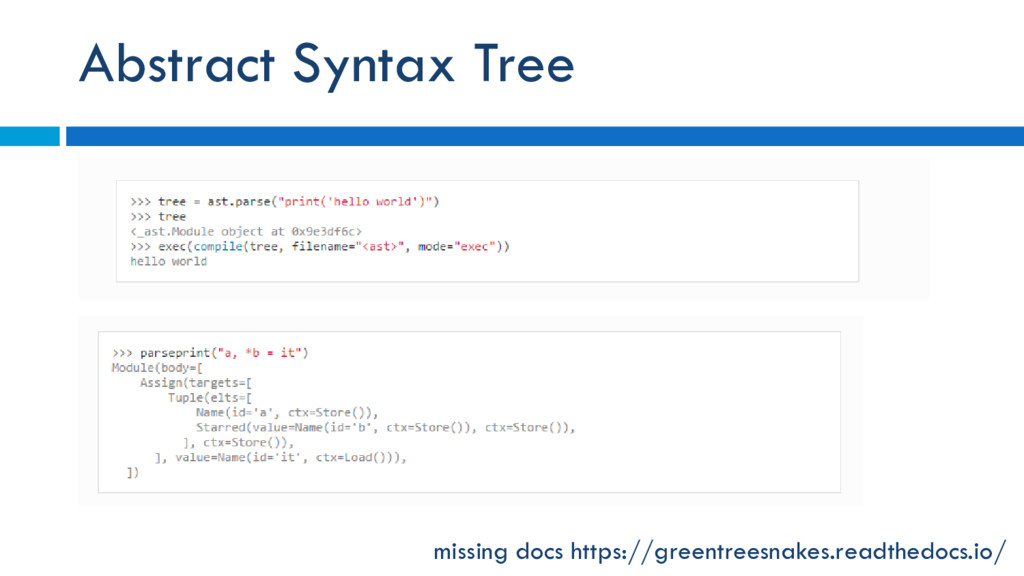
Task: Click the parseprint("a, *b = it") line
Action: click(210, 353)
